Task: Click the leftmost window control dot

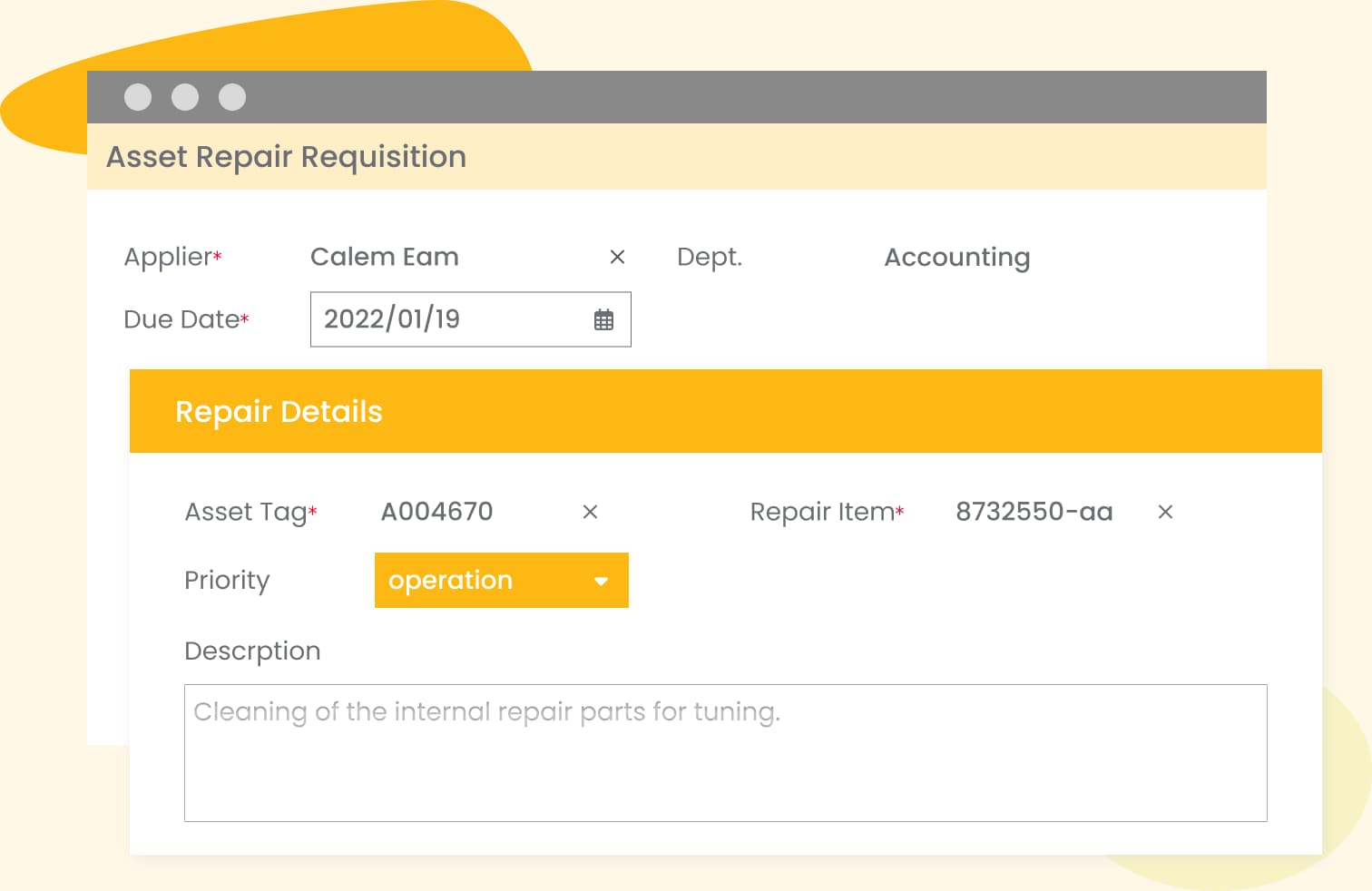Action: tap(138, 97)
